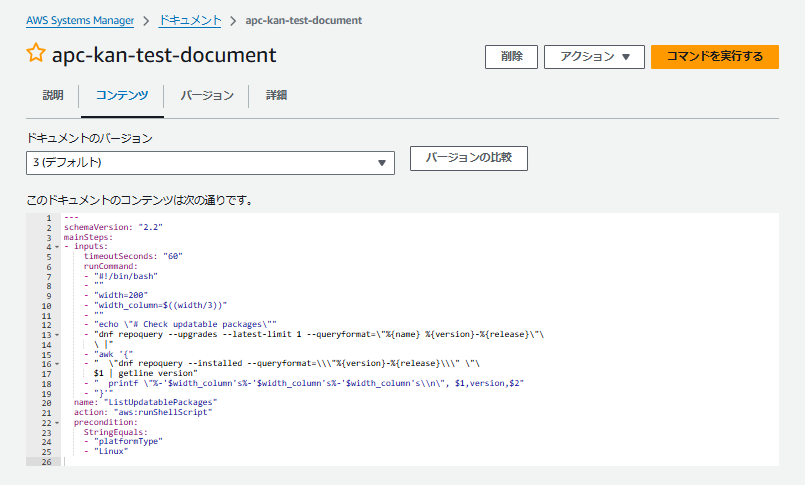Click runCommand: line in code
This screenshot has height=485, width=805.
pyautogui.click(x=110, y=266)
